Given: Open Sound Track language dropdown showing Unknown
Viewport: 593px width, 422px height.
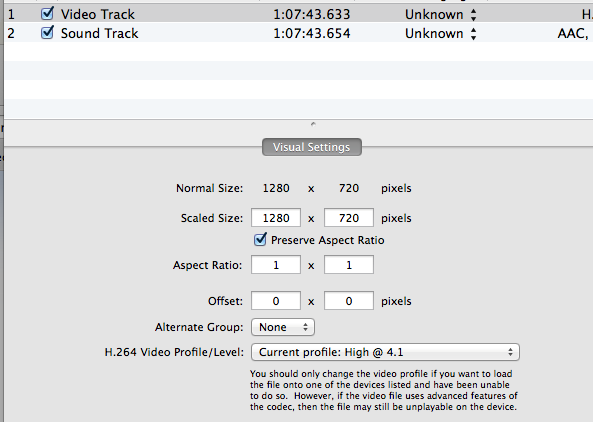Looking at the screenshot, I should (x=440, y=34).
